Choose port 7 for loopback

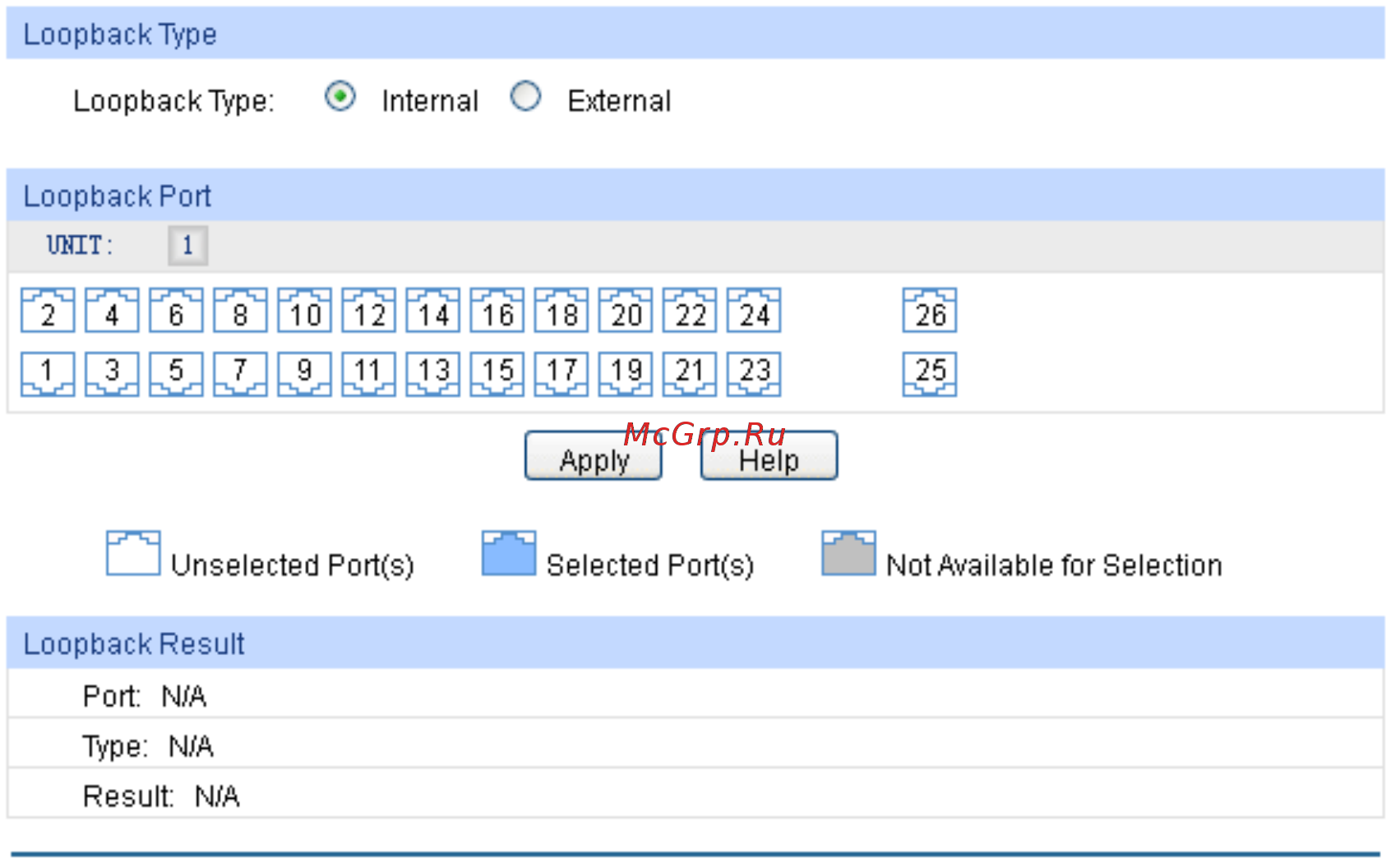(240, 374)
